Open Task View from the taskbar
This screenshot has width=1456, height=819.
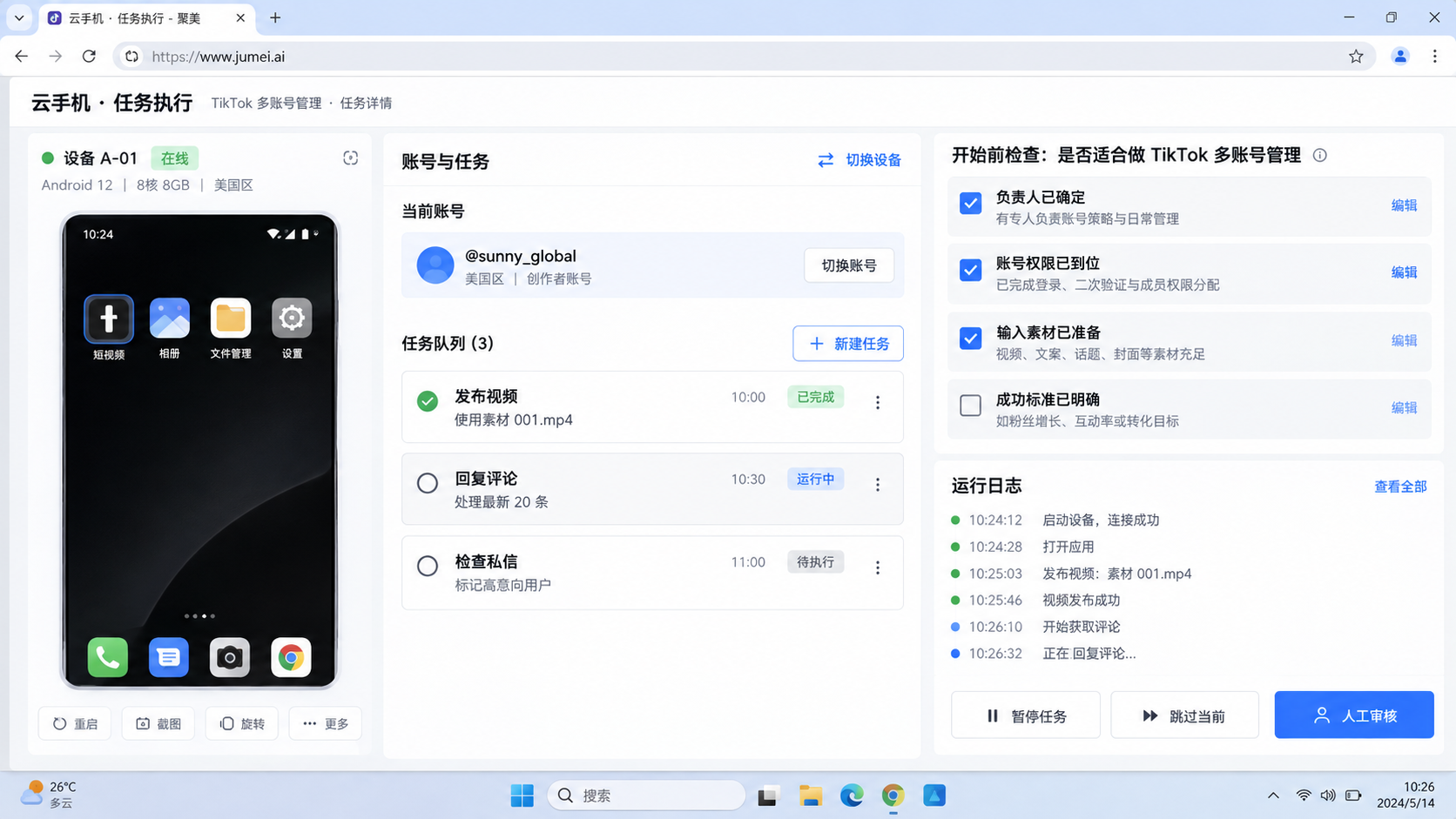pyautogui.click(x=768, y=795)
